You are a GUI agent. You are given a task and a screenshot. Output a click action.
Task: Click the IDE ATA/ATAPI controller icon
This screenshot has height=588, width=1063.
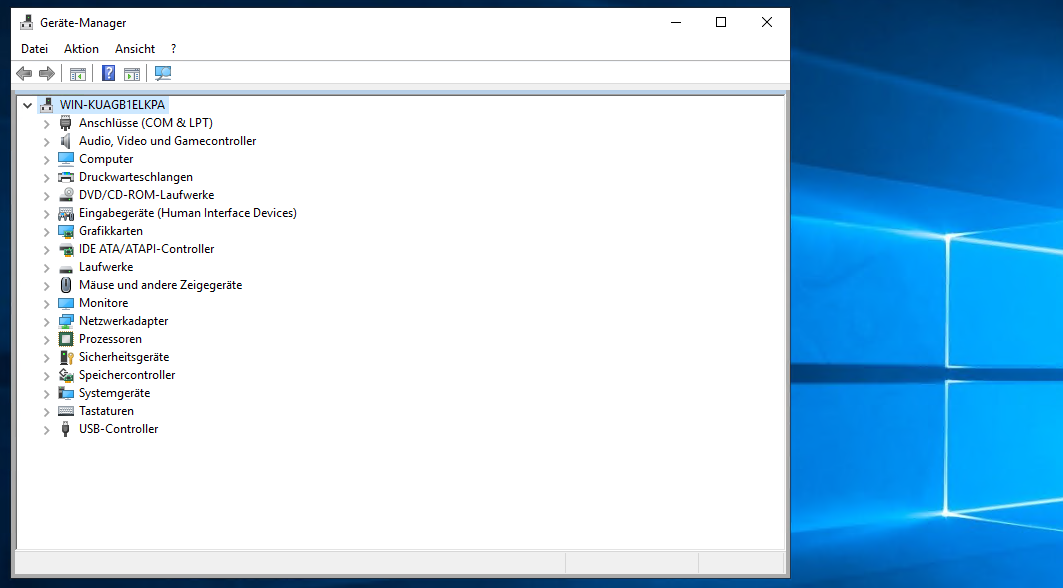(x=66, y=249)
